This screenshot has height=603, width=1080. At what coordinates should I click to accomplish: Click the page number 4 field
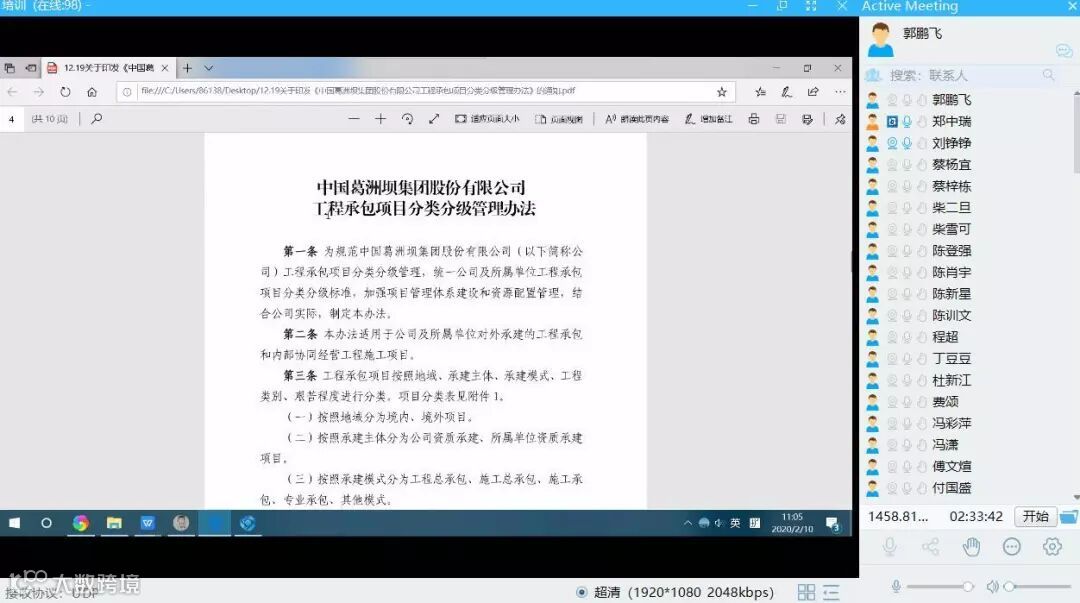pyautogui.click(x=12, y=119)
